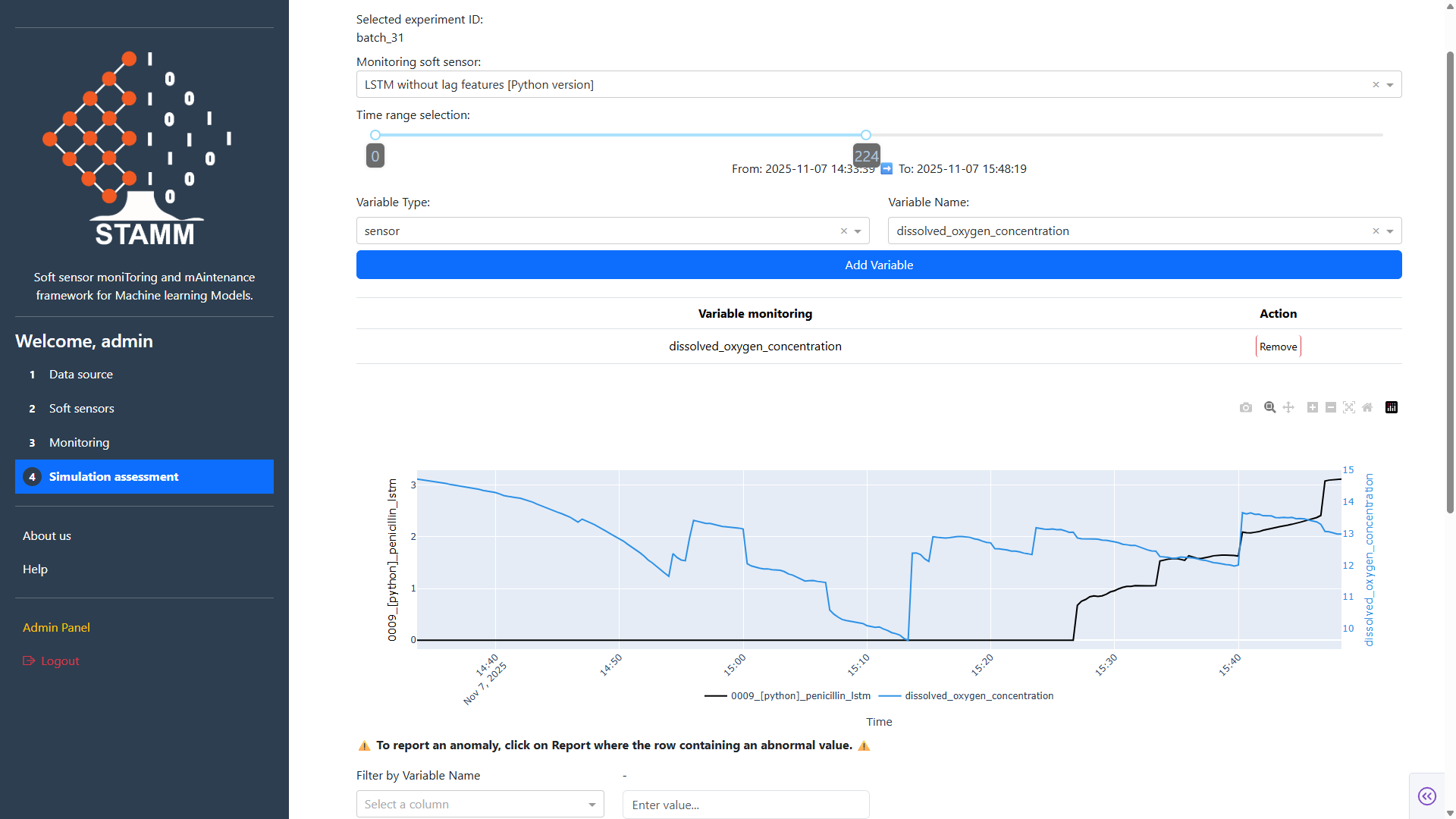Click the Autoscale plot icon
Screen dimensions: 1456x819
click(x=1349, y=408)
